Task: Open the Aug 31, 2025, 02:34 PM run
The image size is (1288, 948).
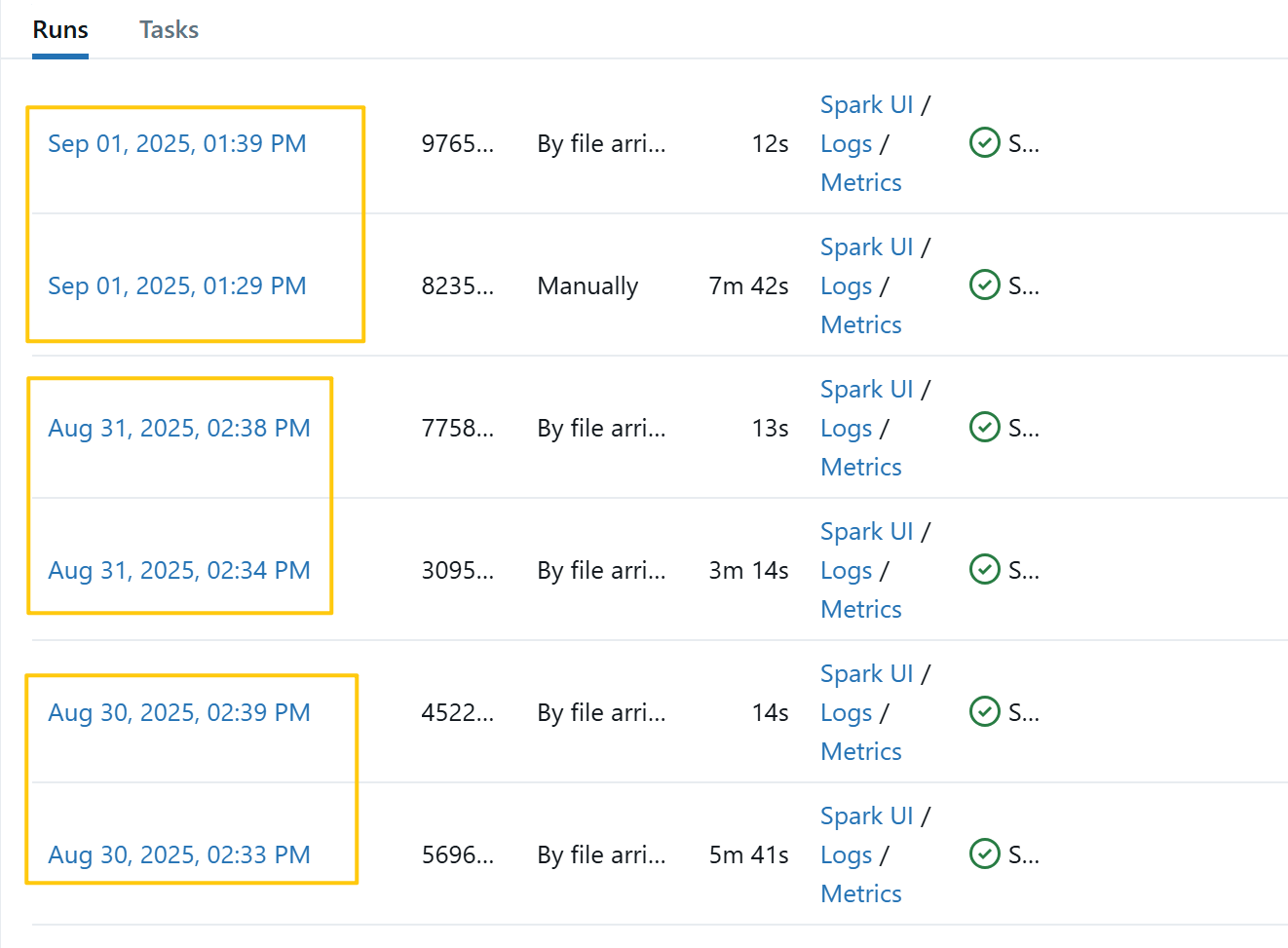Action: click(x=179, y=570)
